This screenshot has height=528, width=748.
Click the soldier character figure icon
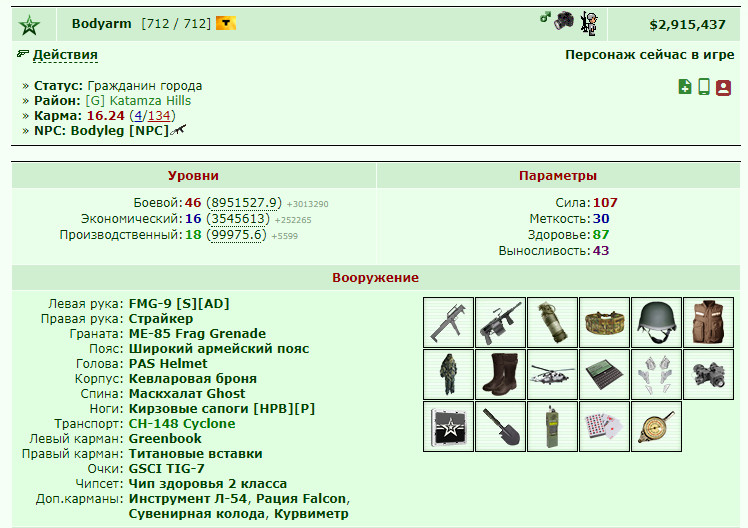point(589,23)
